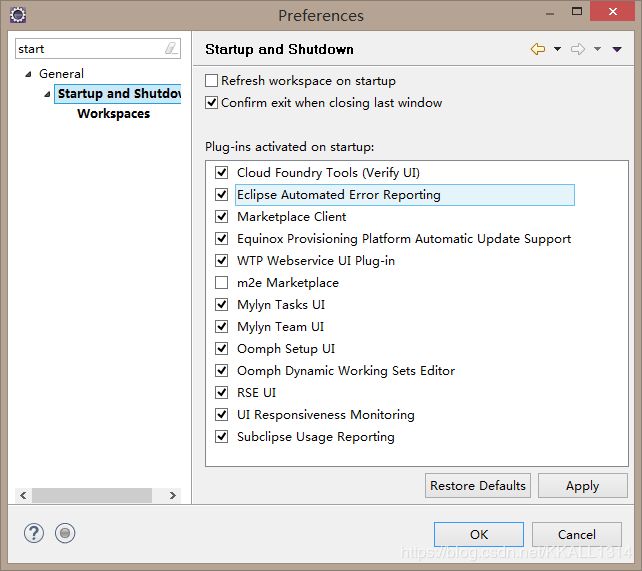Uncheck Subclipse Usage Reporting
642x571 pixels.
222,437
